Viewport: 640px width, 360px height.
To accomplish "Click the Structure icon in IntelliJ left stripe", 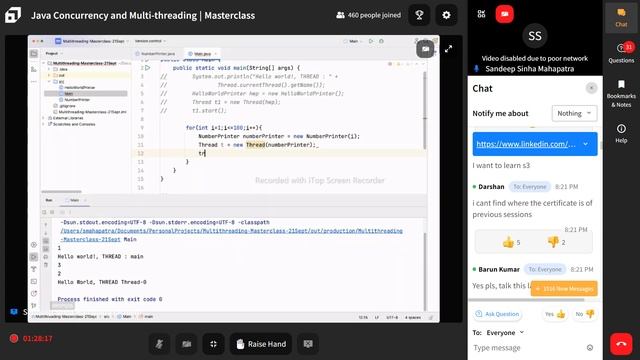I will click(34, 69).
